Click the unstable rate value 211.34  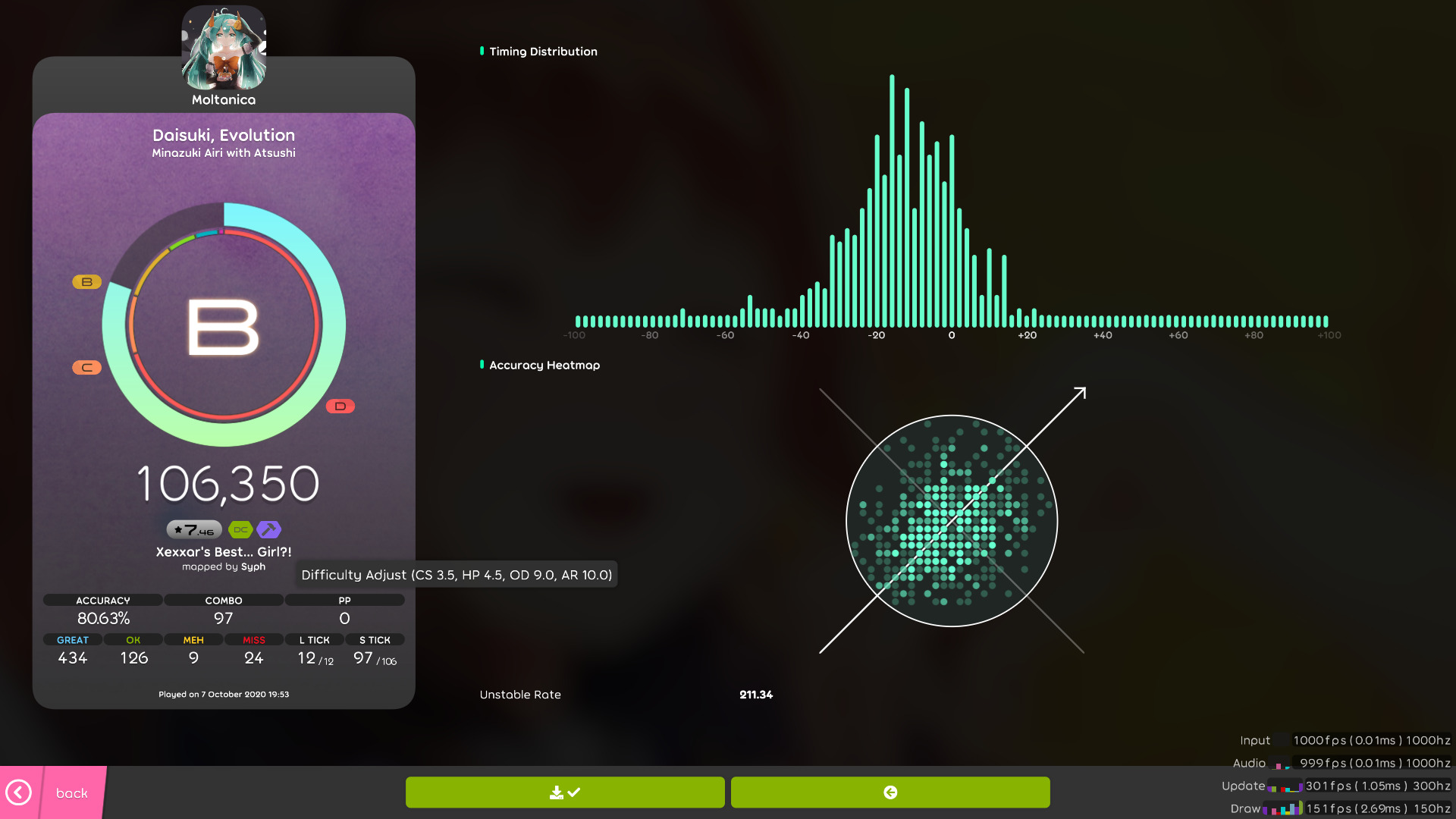(x=756, y=695)
